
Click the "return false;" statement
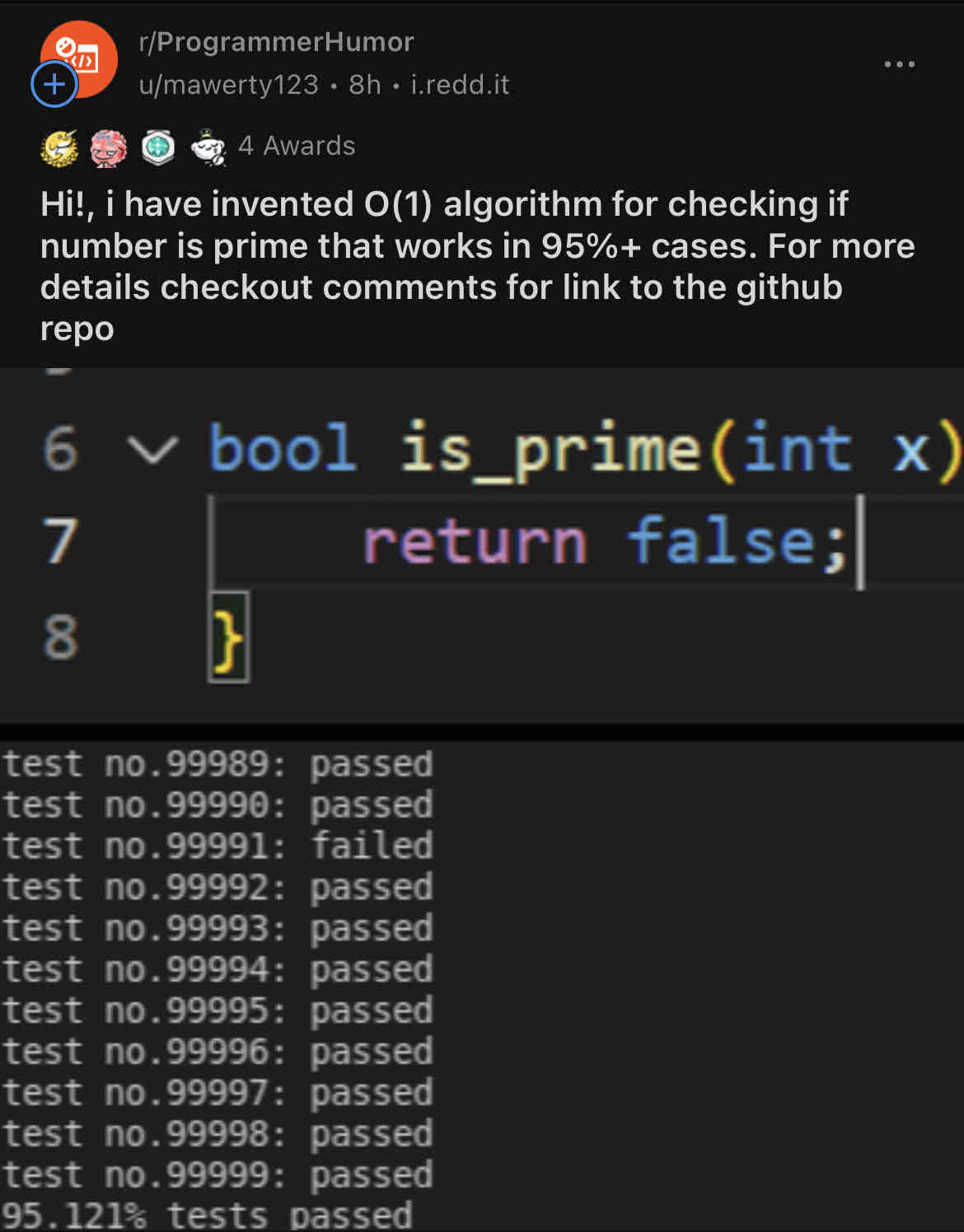(605, 542)
